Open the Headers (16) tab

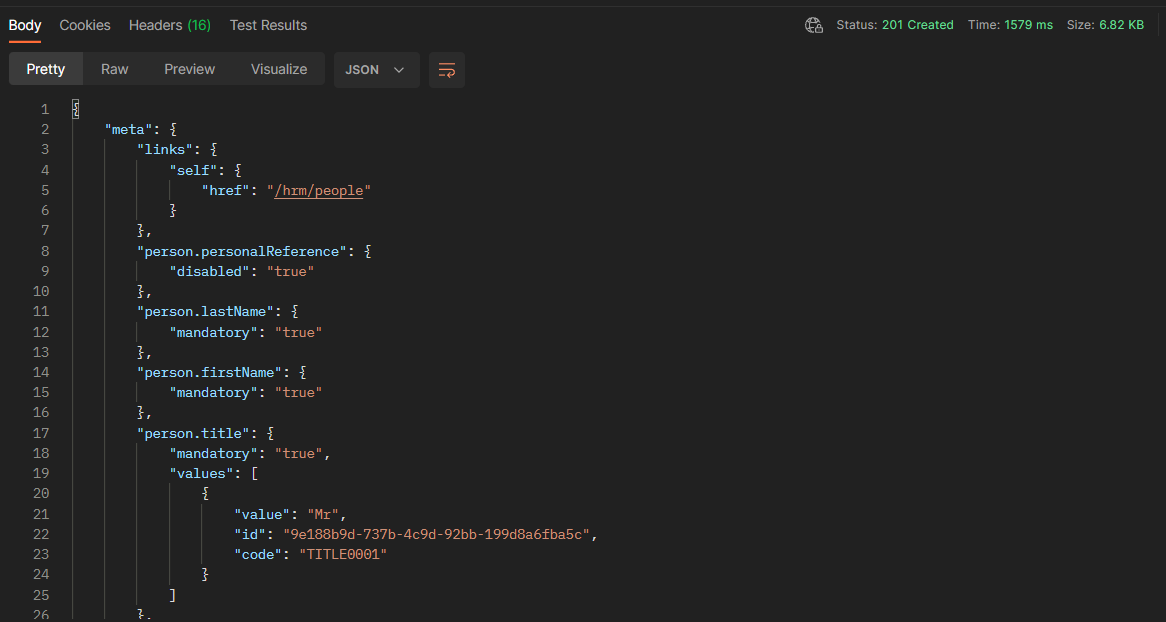(x=169, y=25)
